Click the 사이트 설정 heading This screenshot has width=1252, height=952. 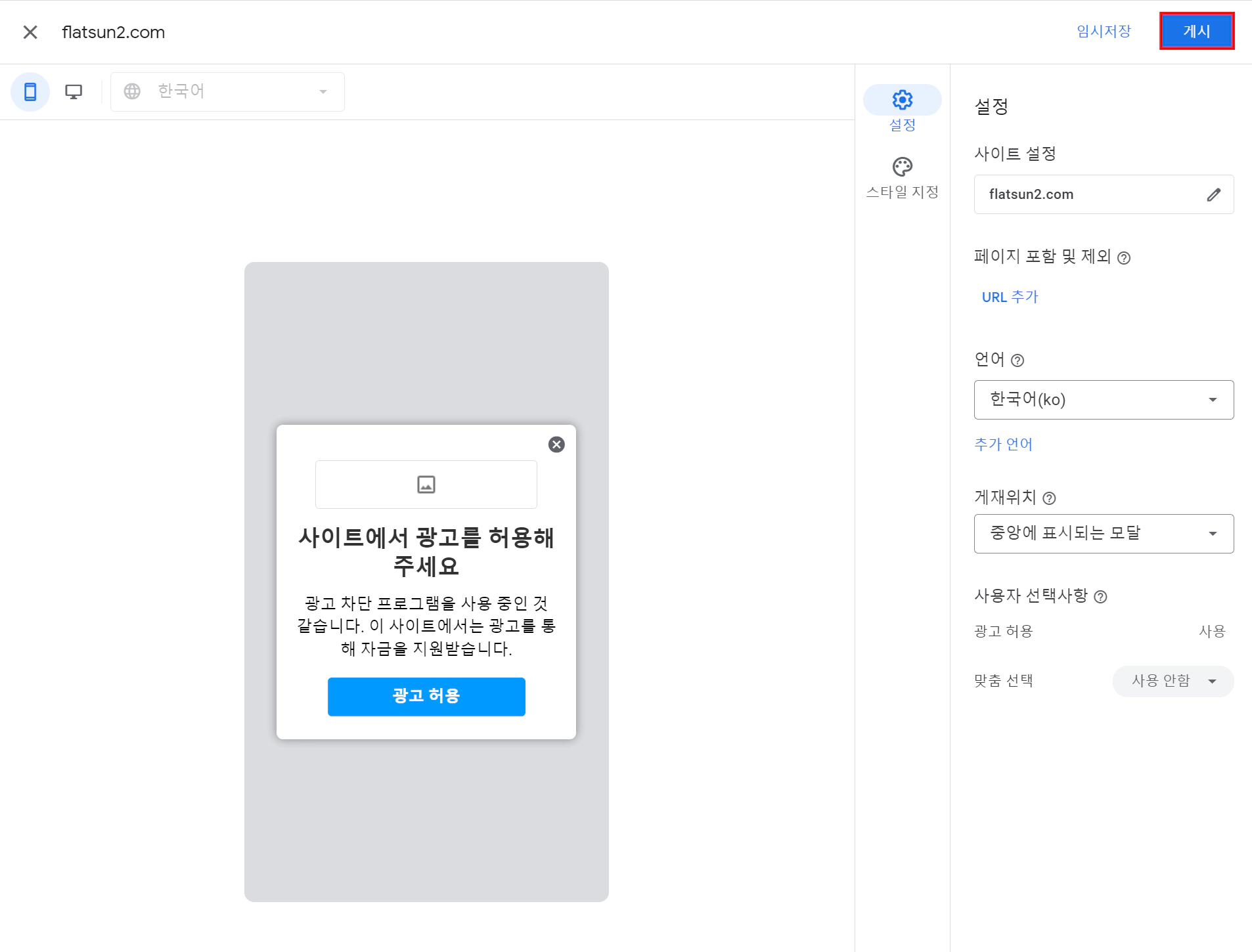tap(1015, 154)
